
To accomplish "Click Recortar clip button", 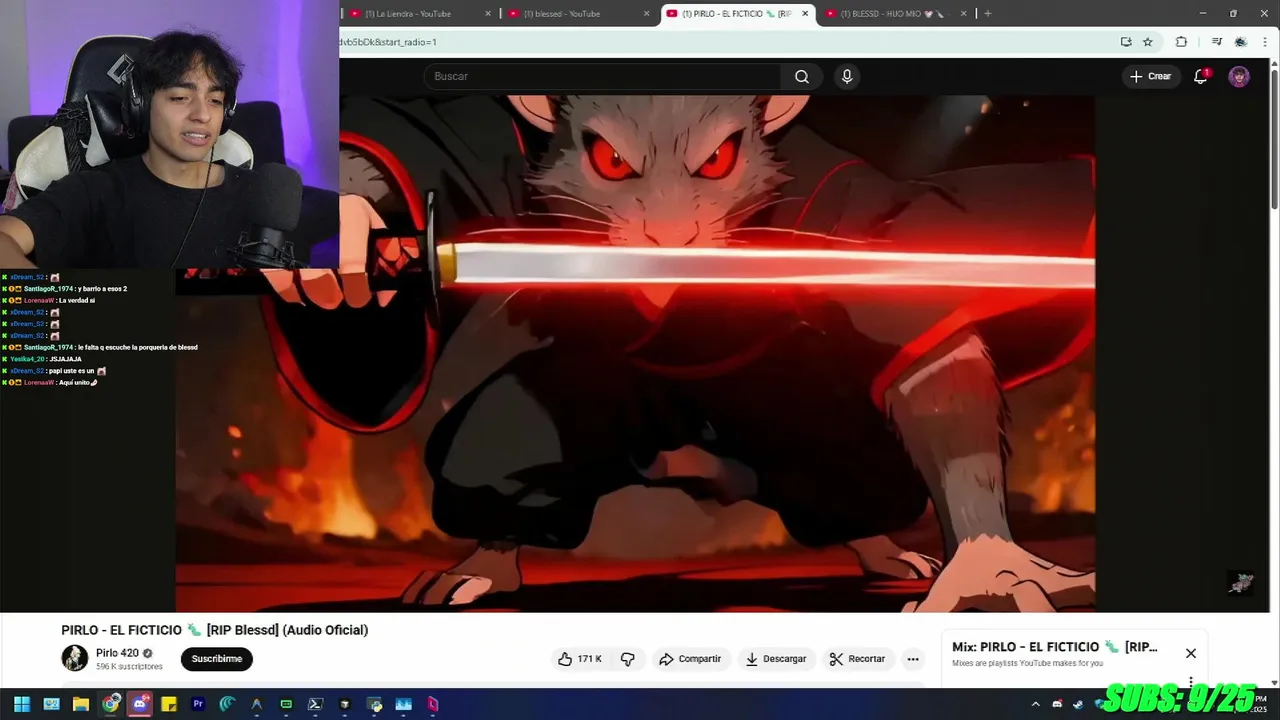I will coord(858,659).
